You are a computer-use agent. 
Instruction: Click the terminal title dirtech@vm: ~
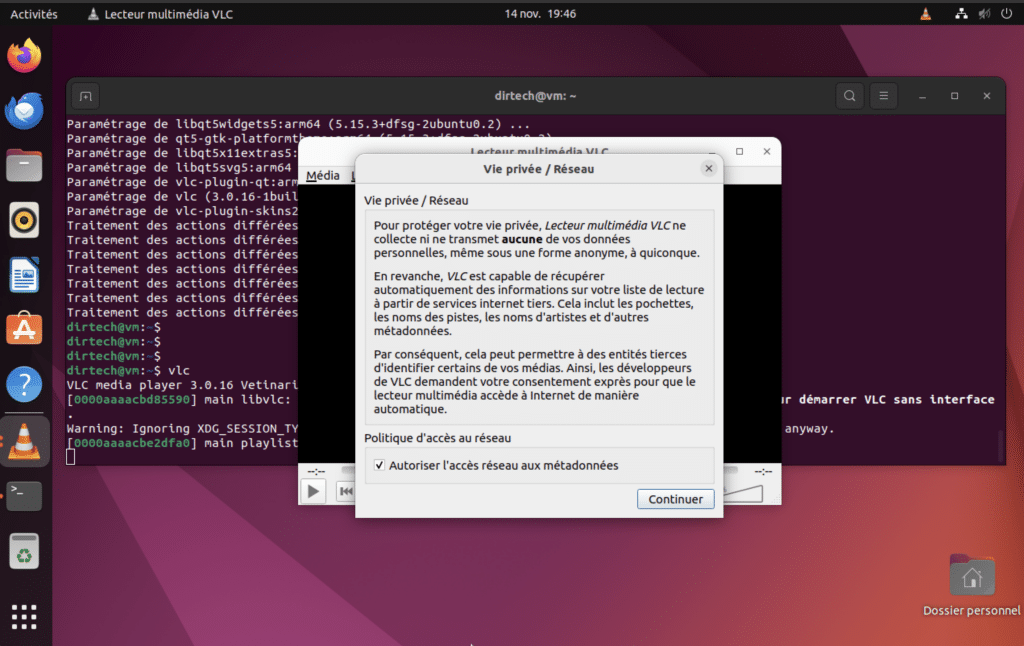coord(536,96)
